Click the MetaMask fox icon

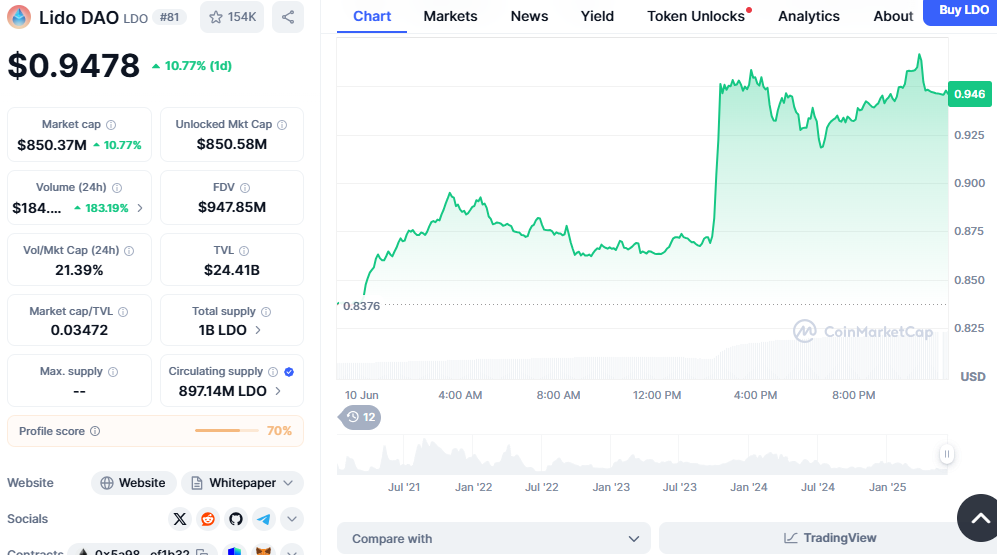click(263, 551)
